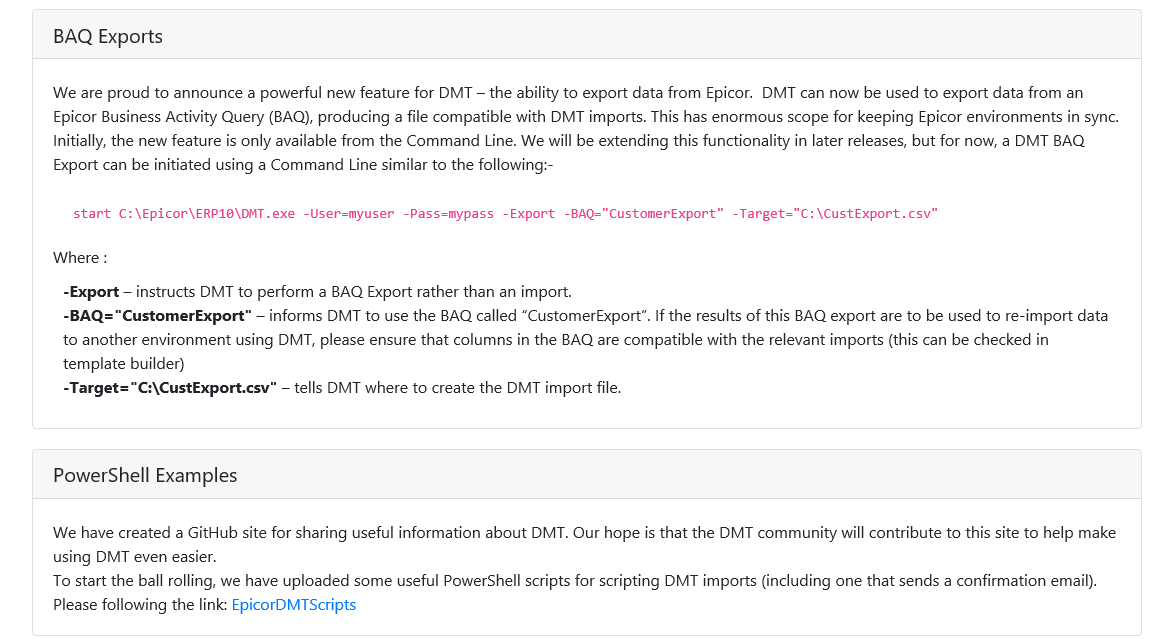Click the word start in the command line
The width and height of the screenshot is (1159, 639).
point(92,214)
